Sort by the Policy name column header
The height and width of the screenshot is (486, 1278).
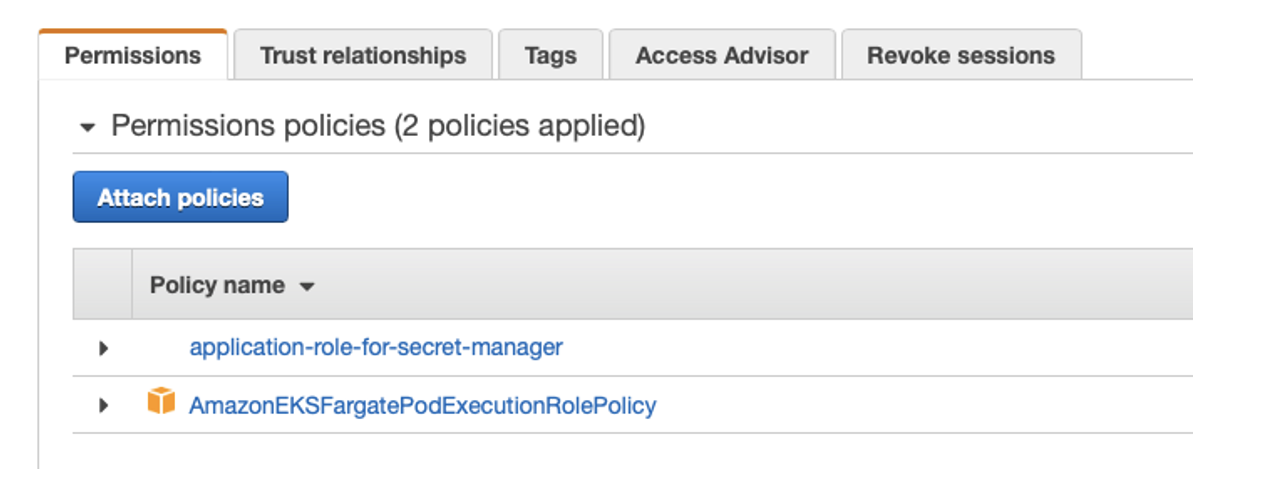tap(217, 285)
